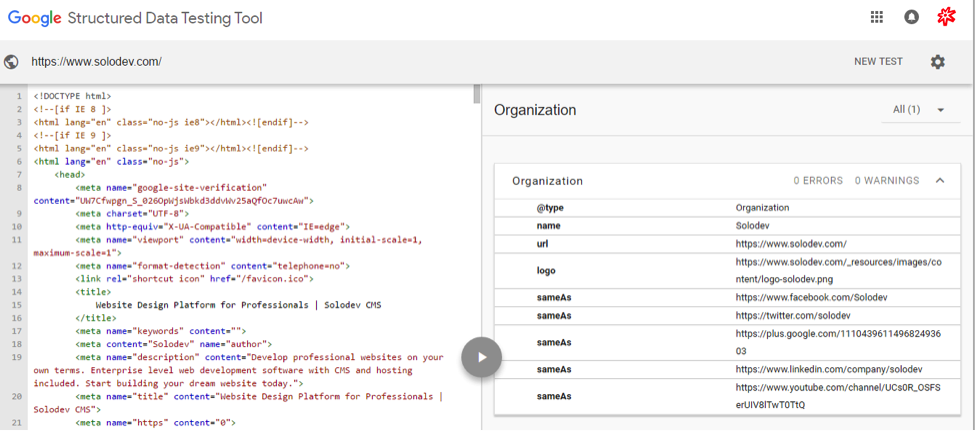This screenshot has height=431, width=975.
Task: Click the Organization heading in results panel
Action: click(535, 110)
